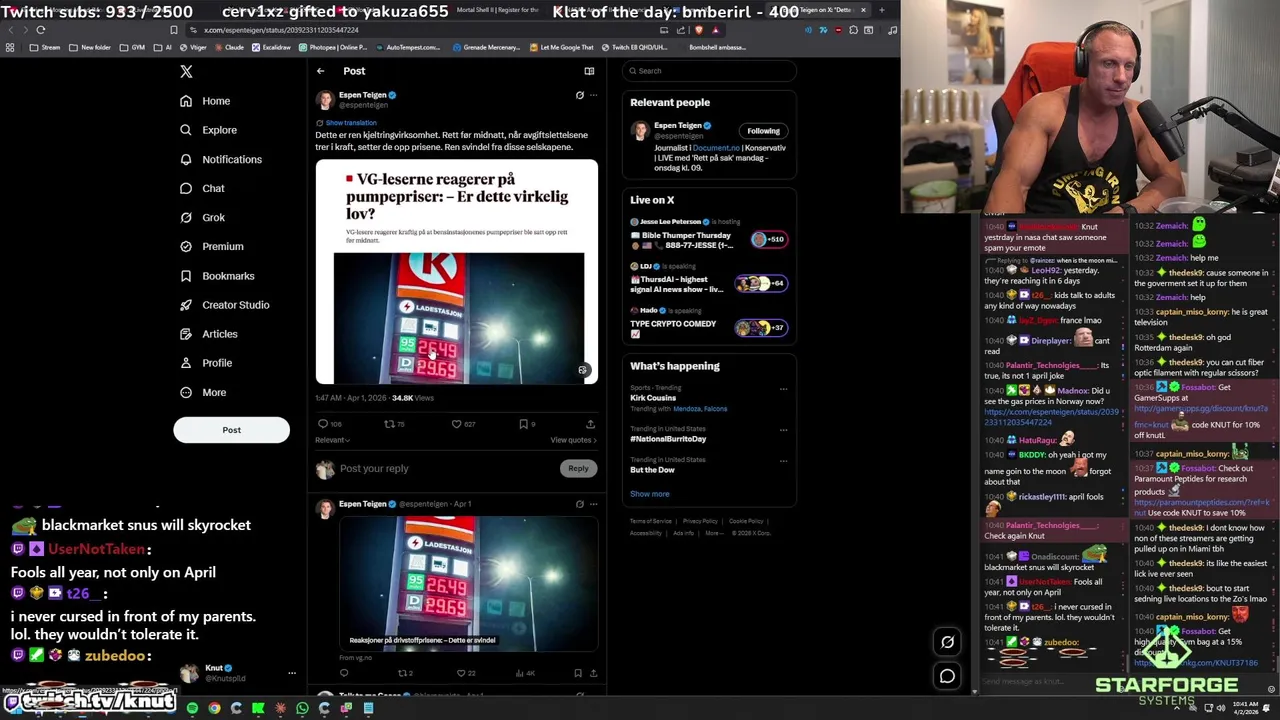Screen dimensions: 1280x720
Task: Open Chat in the sidebar
Action: tap(202, 188)
